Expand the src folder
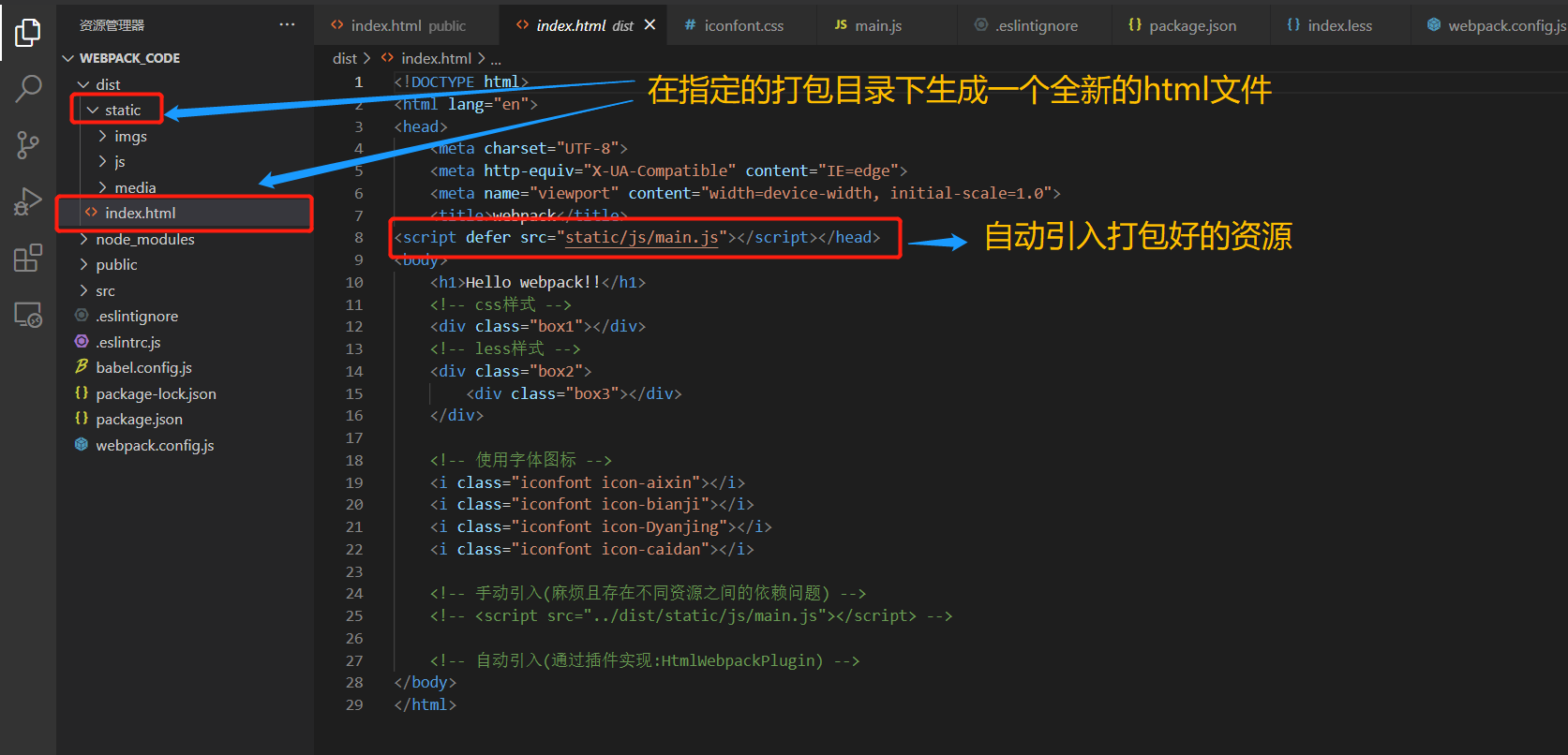This screenshot has height=755, width=1568. tap(83, 290)
